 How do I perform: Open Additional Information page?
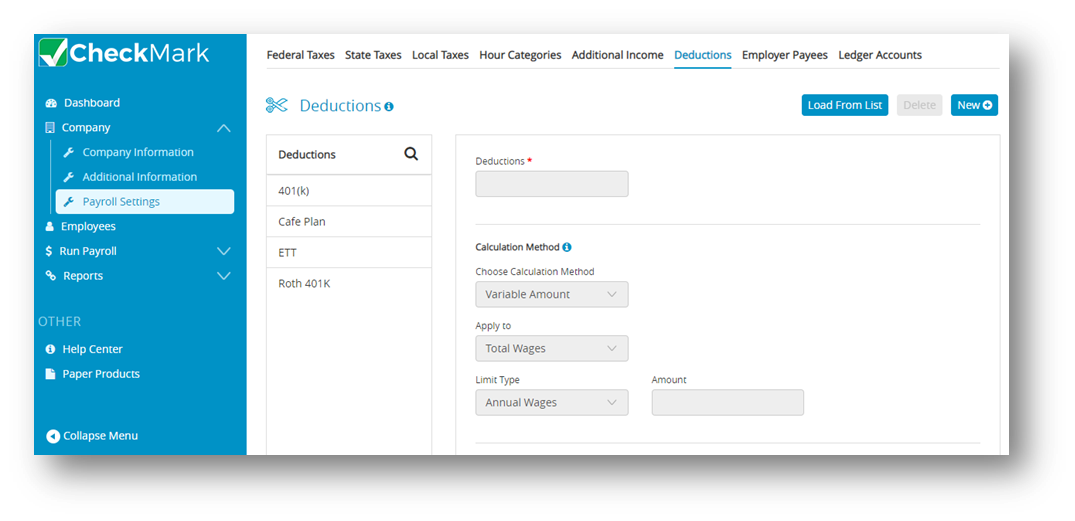140,177
